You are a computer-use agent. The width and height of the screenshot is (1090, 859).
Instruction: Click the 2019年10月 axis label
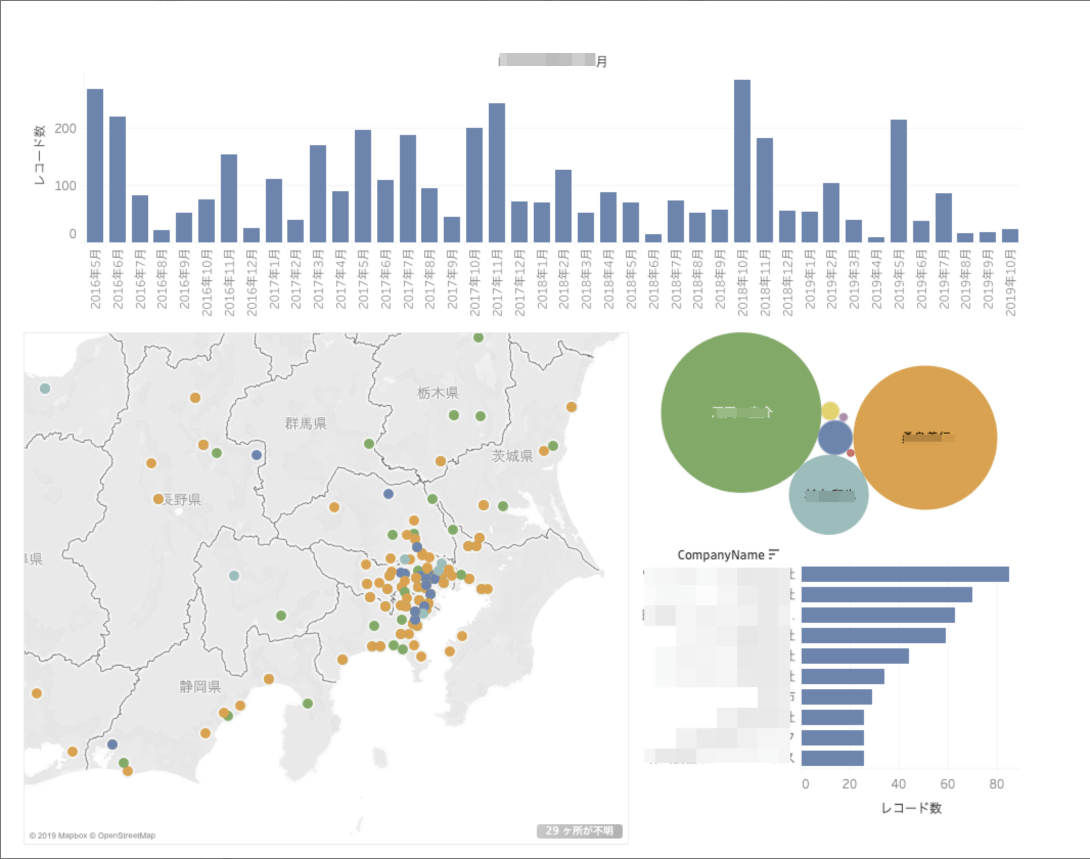click(1011, 282)
